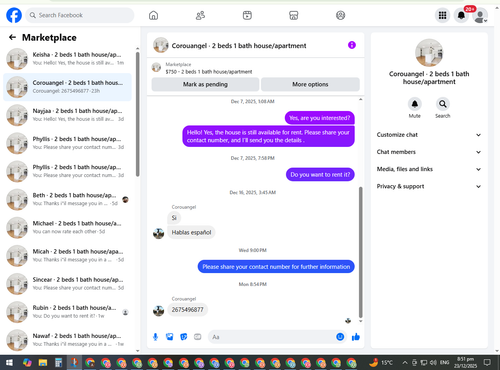Open the Groups icon in top navigation
The width and height of the screenshot is (500, 370).
coord(340,15)
